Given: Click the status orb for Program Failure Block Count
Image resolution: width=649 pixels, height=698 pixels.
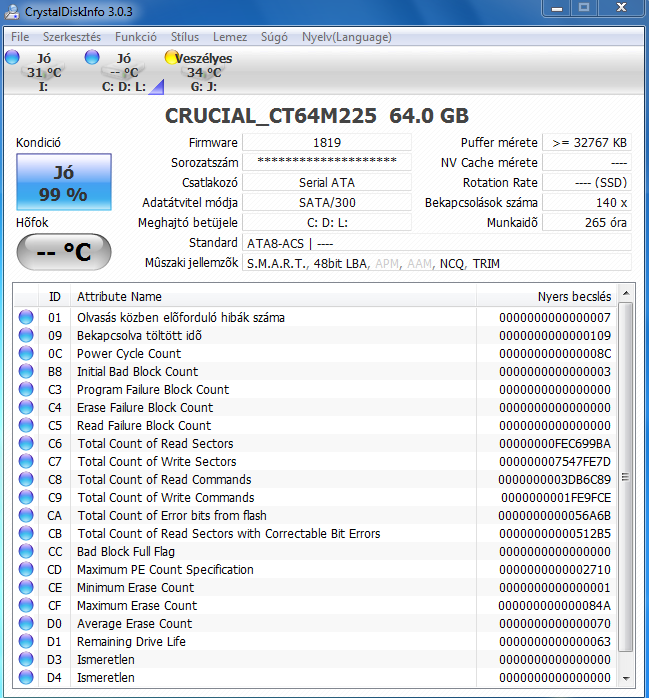Looking at the screenshot, I should (26, 389).
